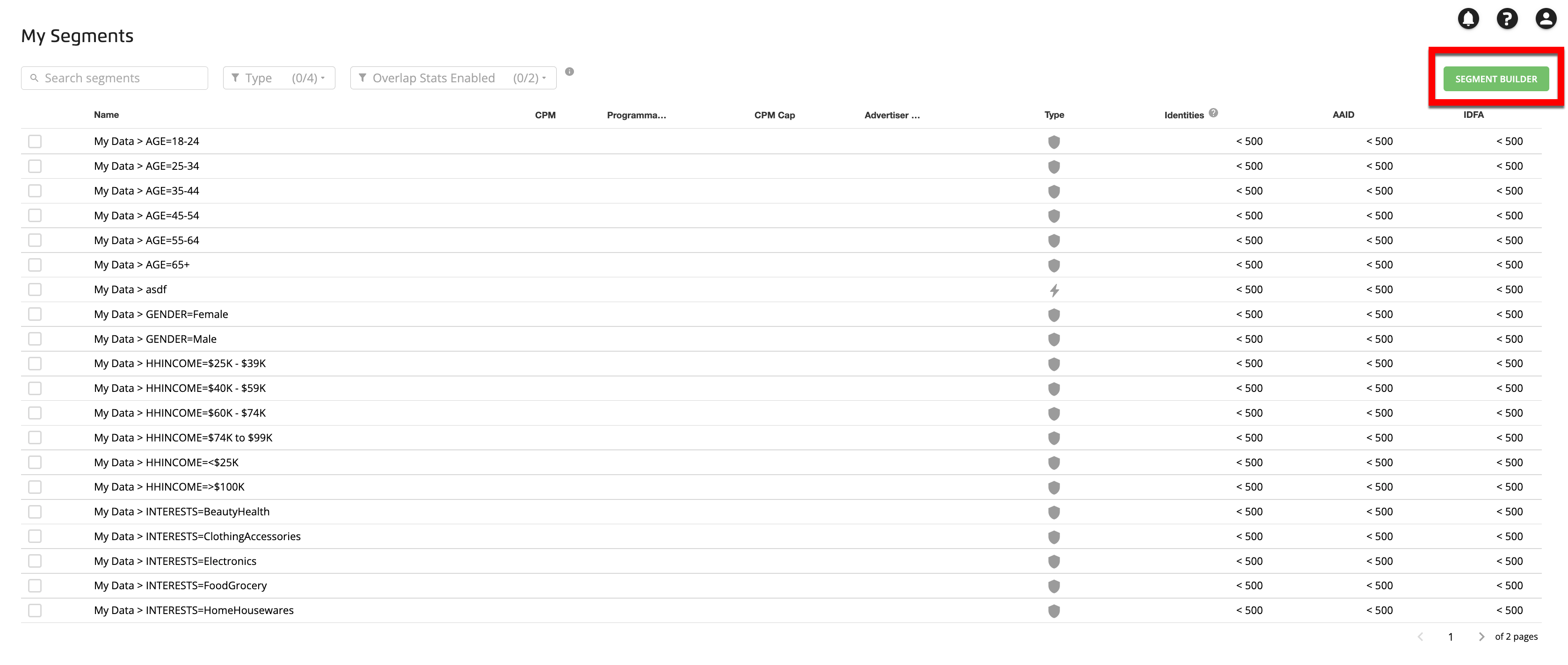The width and height of the screenshot is (1568, 665).
Task: Click the shield type icon for AGE=45-54
Action: pyautogui.click(x=1054, y=216)
